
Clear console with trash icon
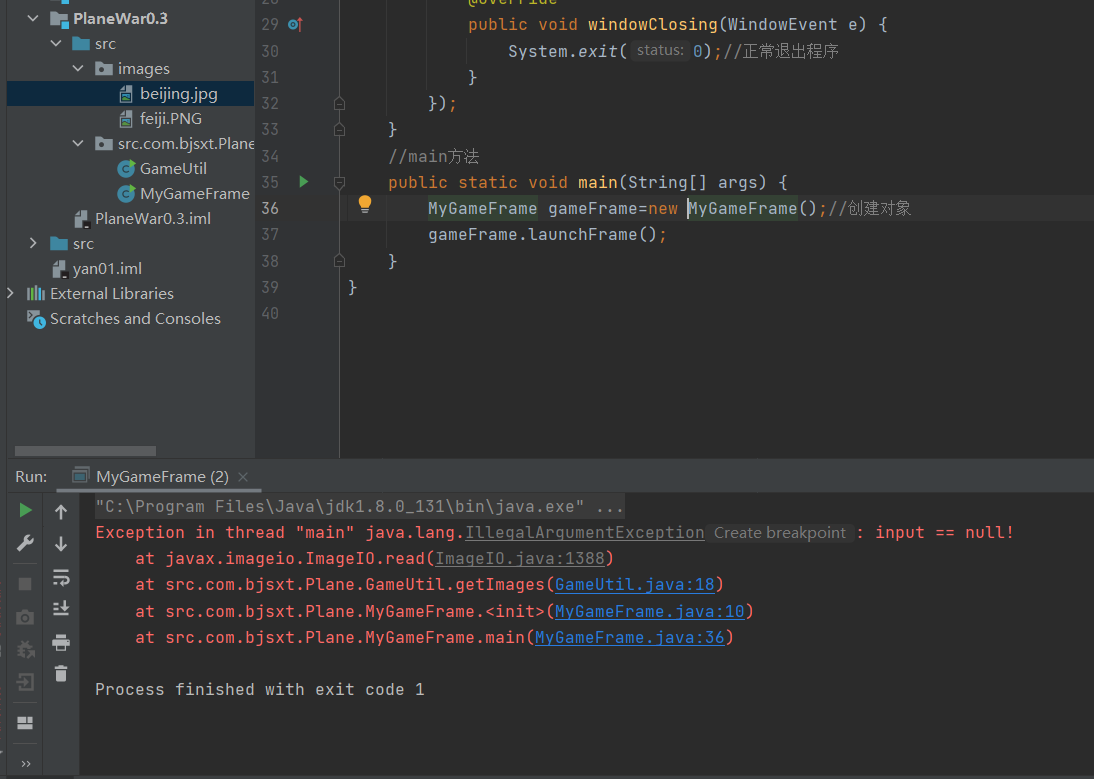pyautogui.click(x=61, y=673)
